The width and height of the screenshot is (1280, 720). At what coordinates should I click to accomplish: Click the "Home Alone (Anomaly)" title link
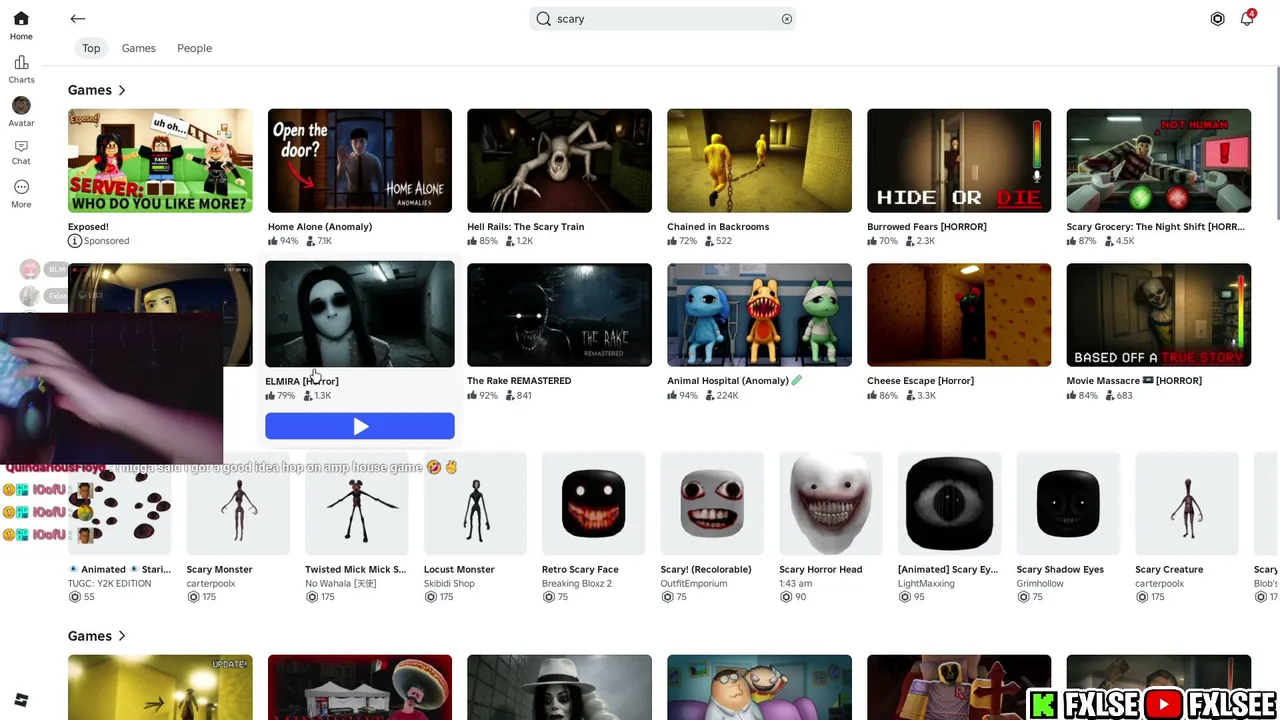tap(320, 227)
